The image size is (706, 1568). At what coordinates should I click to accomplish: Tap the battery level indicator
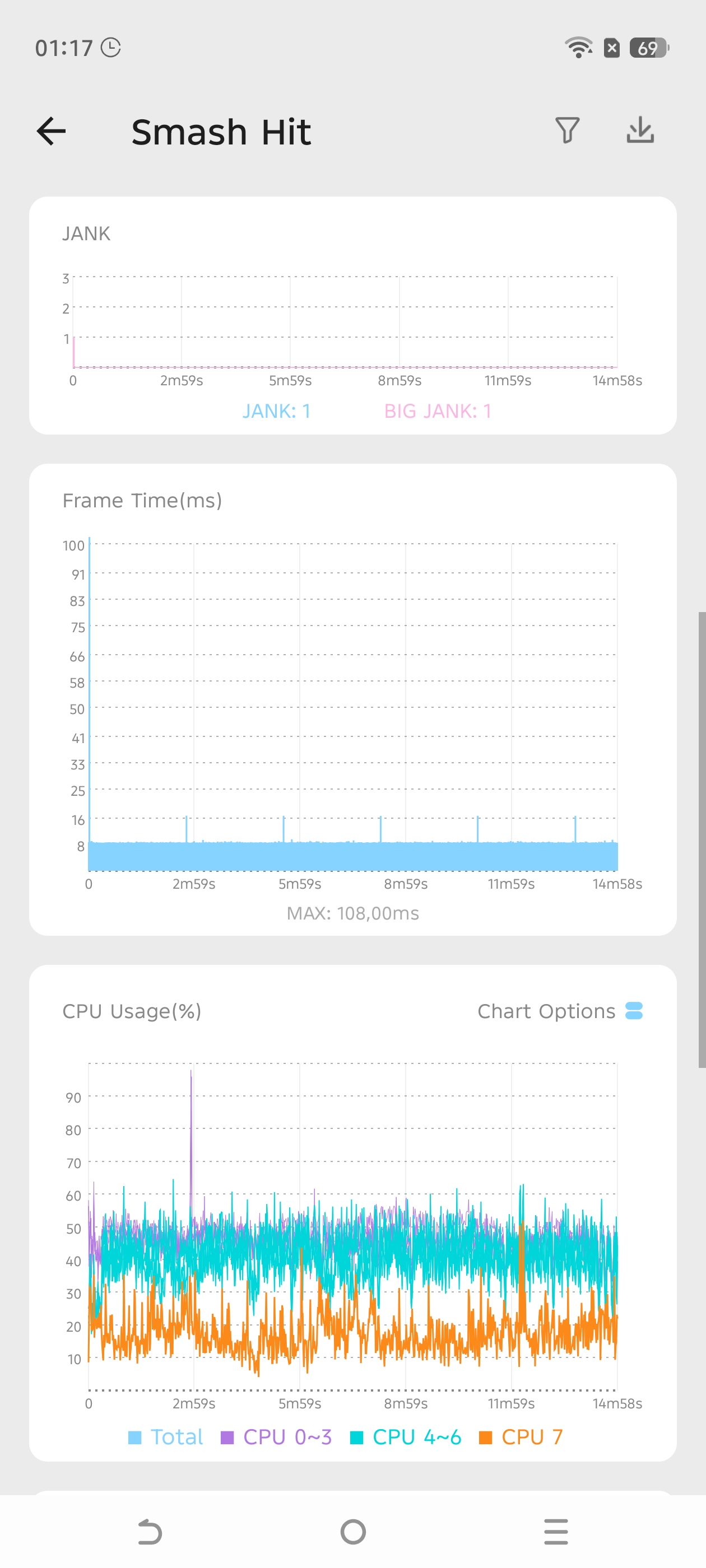click(x=649, y=48)
